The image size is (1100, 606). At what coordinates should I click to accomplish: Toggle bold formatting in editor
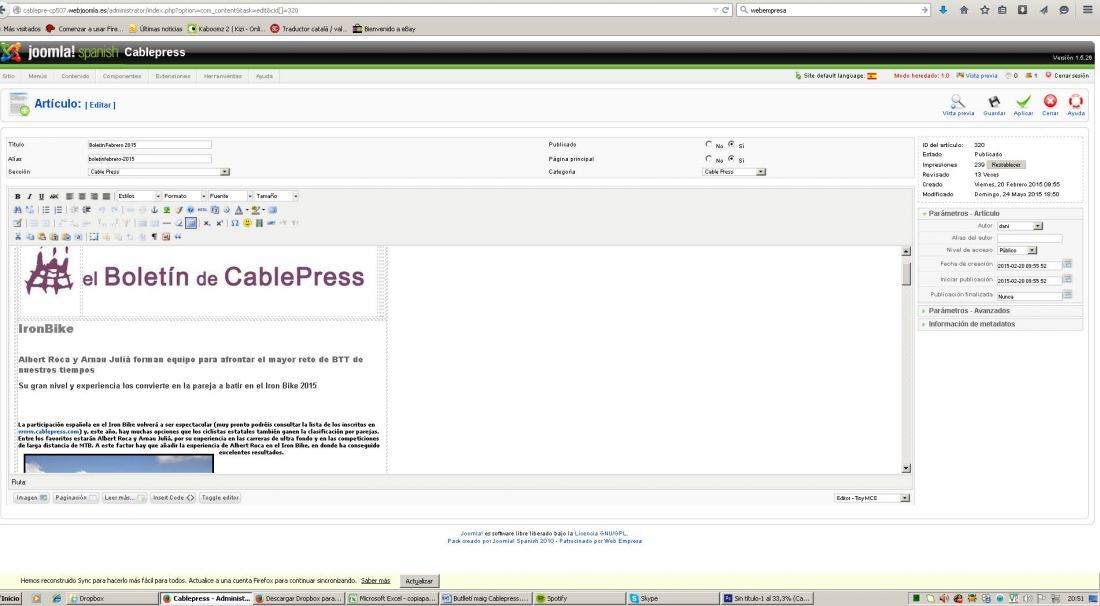(x=18, y=196)
